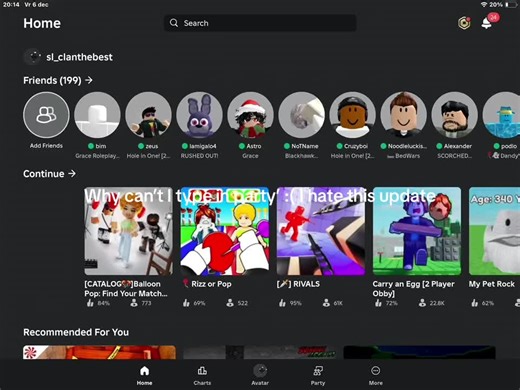Click NoTName's Blackhawk status text

pos(301,156)
